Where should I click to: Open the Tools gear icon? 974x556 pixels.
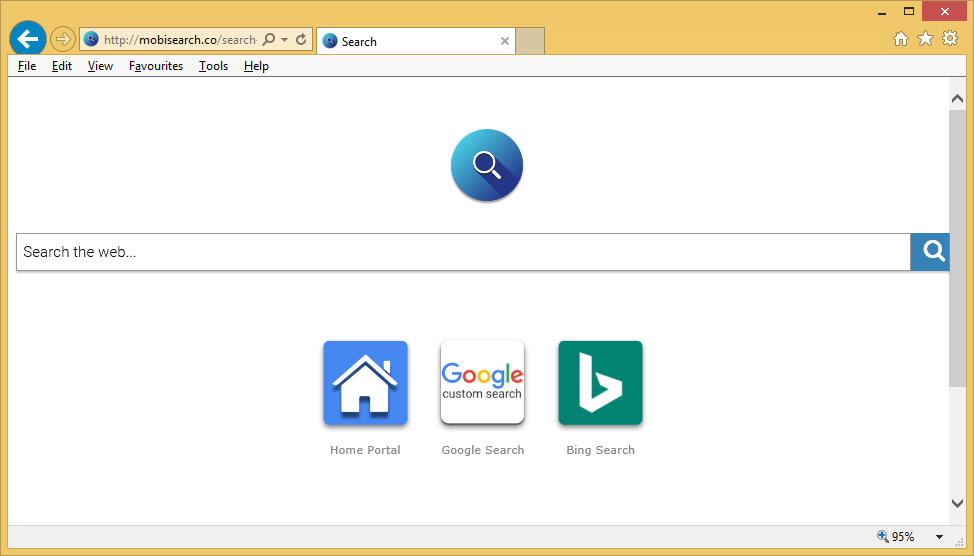click(950, 39)
